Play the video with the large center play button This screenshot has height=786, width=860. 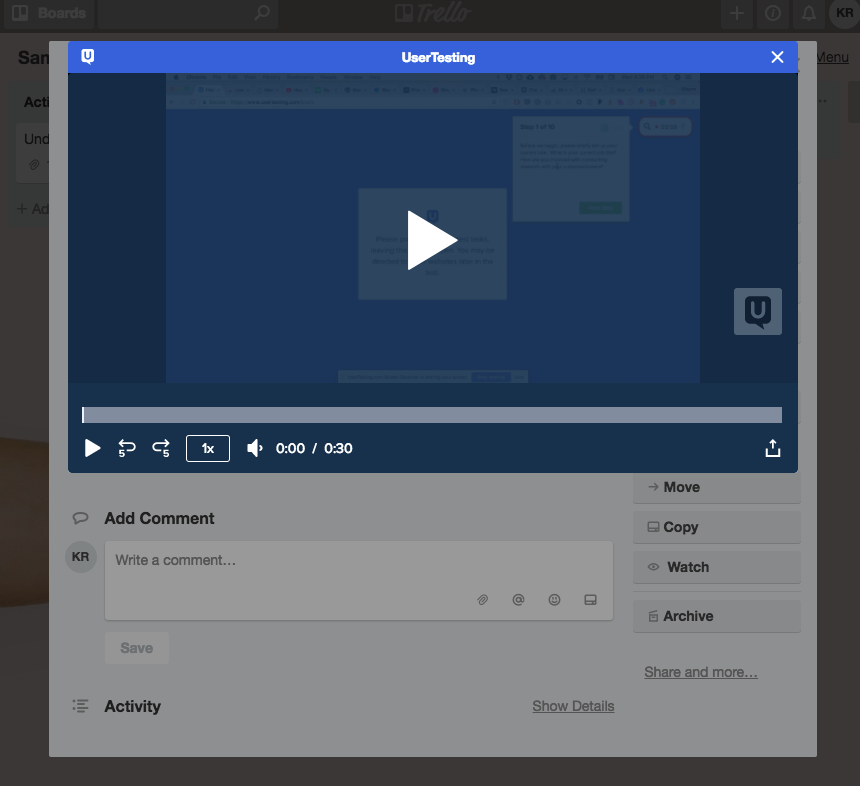tap(432, 240)
